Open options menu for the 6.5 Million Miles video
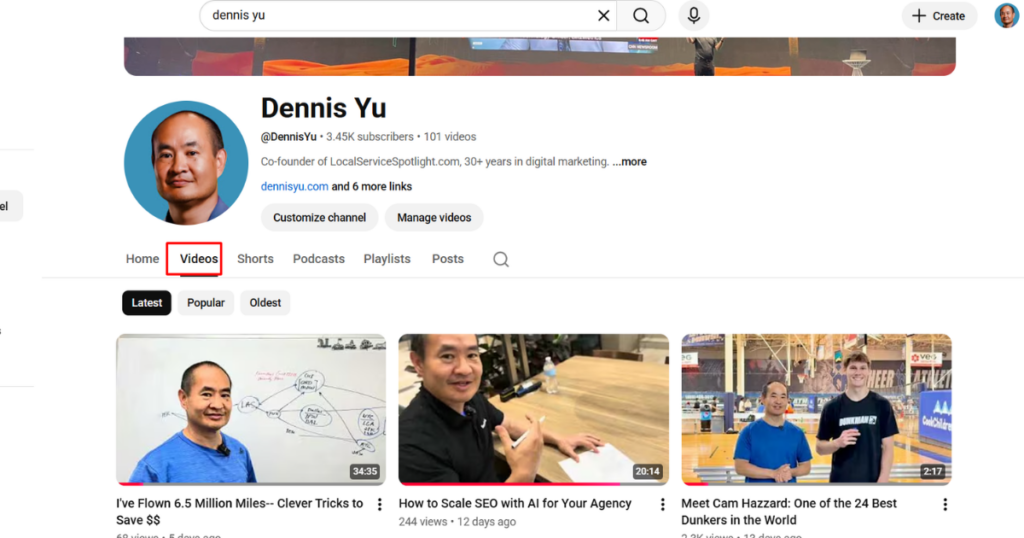 tap(379, 504)
